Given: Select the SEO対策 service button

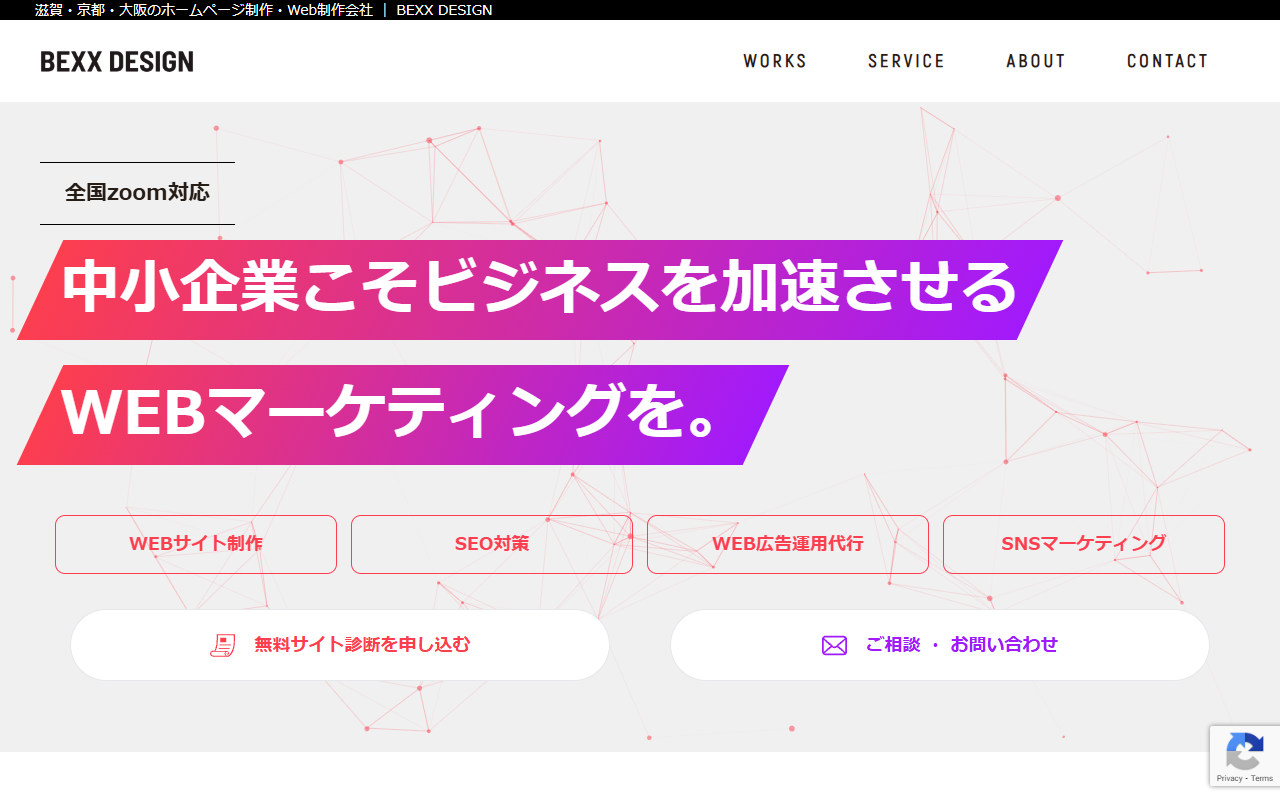Looking at the screenshot, I should pyautogui.click(x=491, y=544).
